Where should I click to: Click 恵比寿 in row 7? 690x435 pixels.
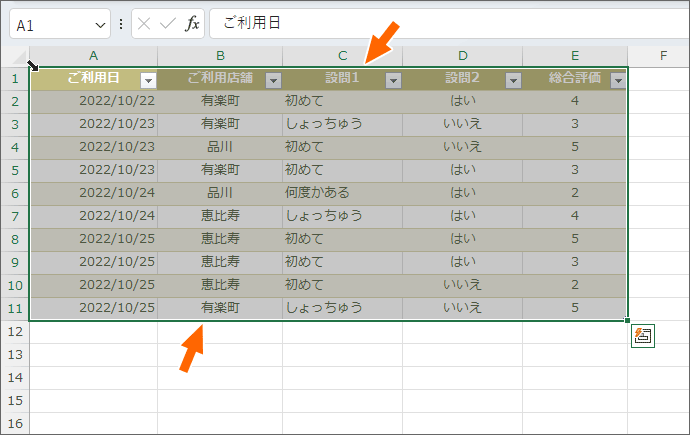(220, 216)
